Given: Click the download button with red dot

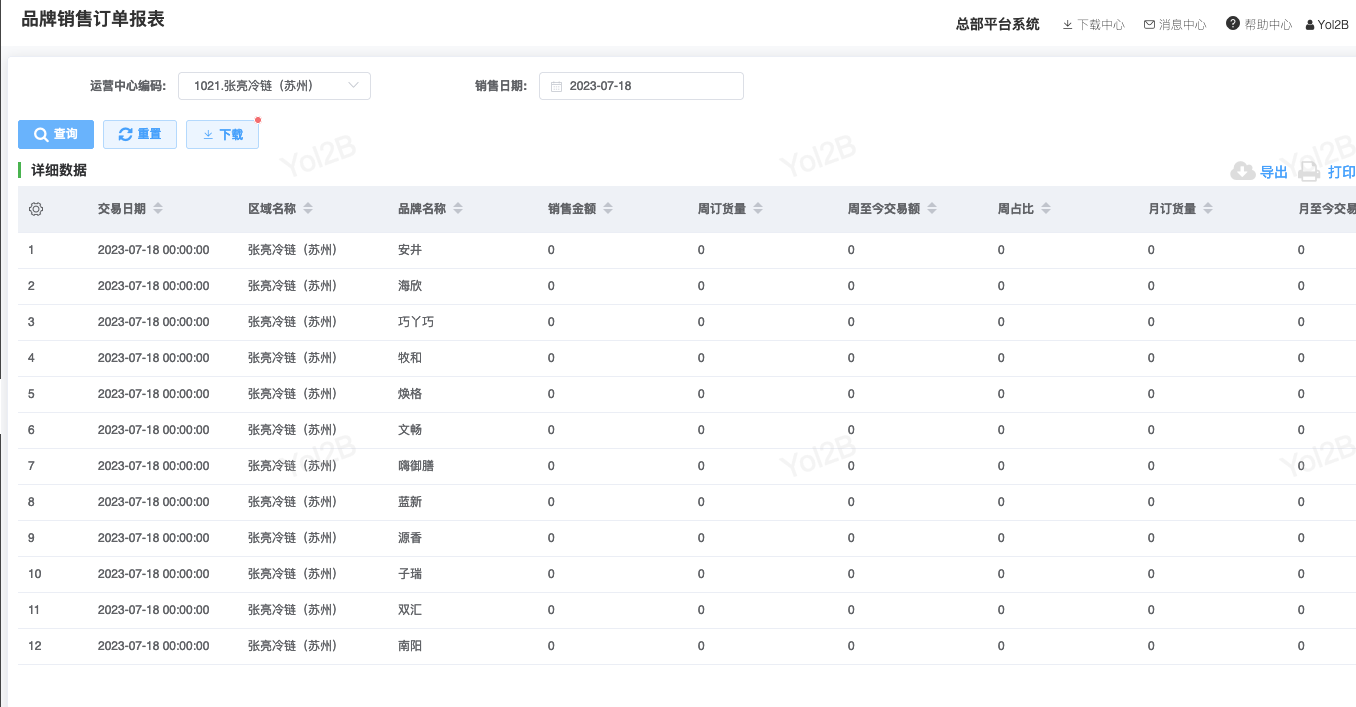Looking at the screenshot, I should click(222, 135).
